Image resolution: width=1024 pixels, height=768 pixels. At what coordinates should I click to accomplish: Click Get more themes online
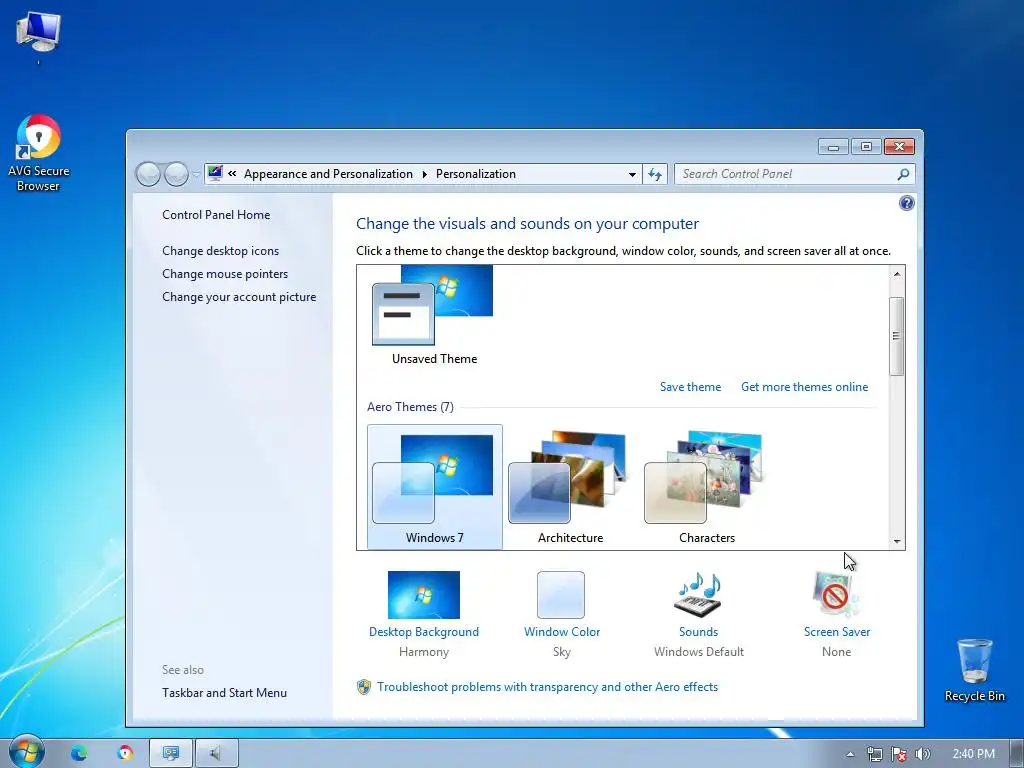point(805,387)
